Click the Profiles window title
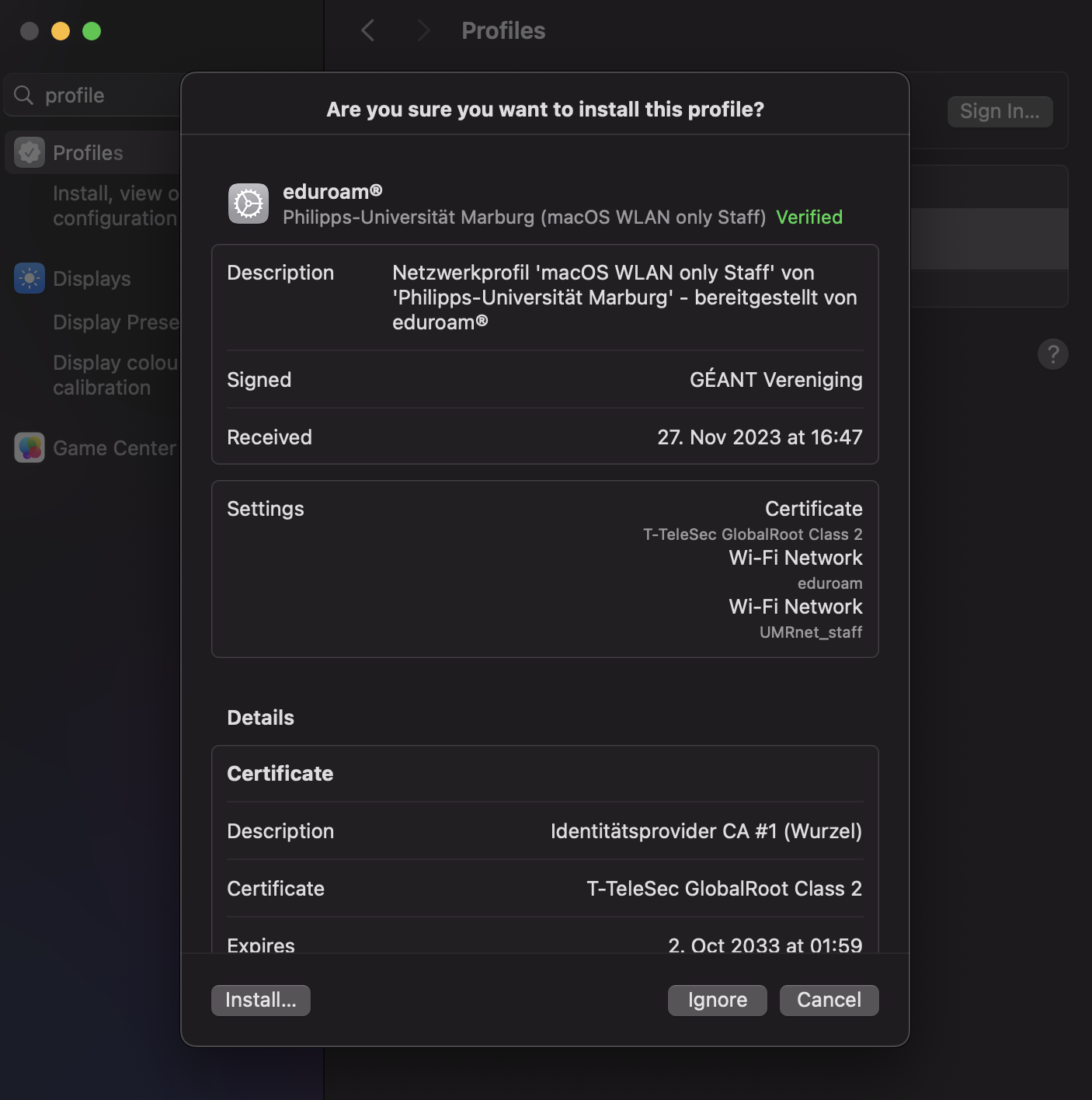 point(503,30)
